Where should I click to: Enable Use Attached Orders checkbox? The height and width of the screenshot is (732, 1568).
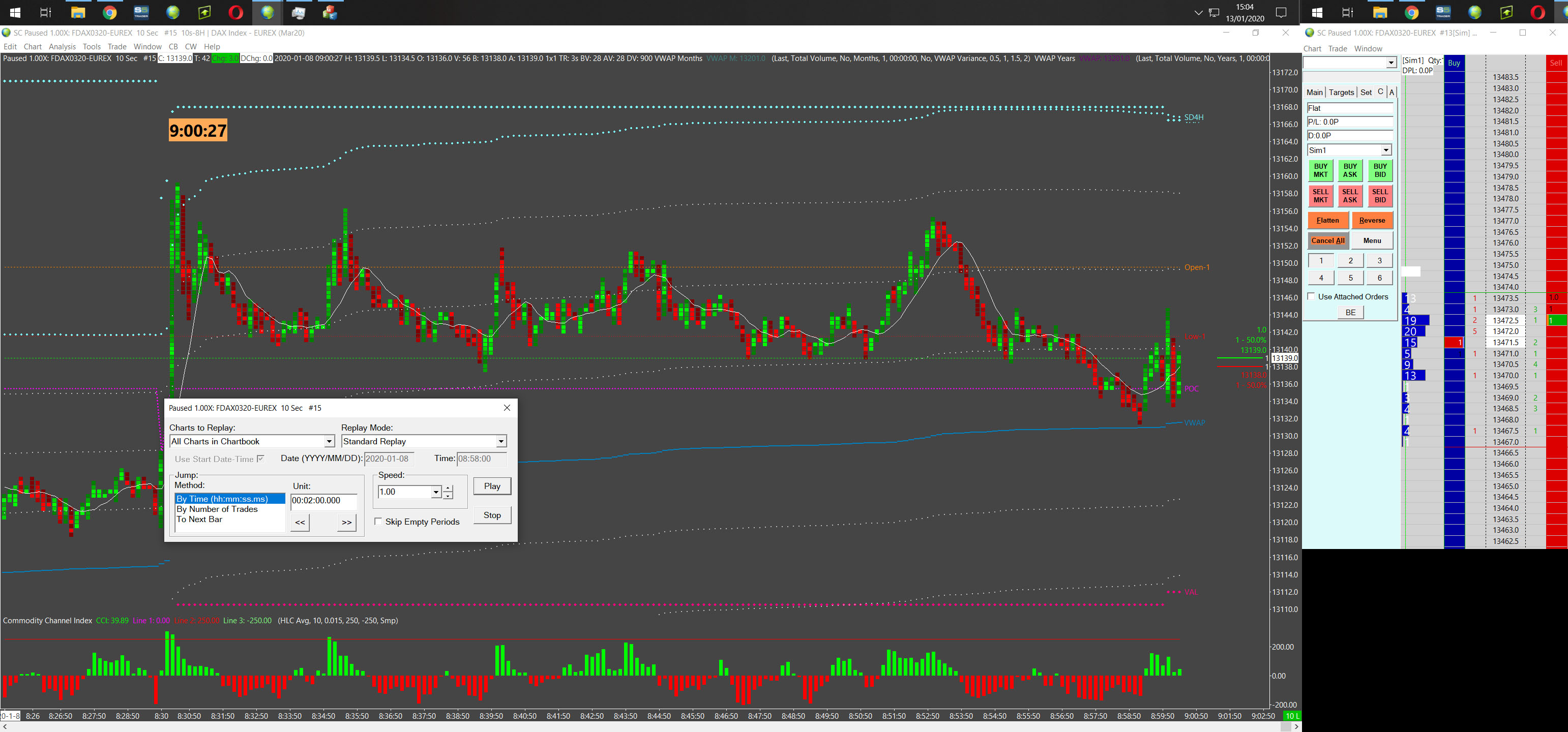tap(1311, 296)
